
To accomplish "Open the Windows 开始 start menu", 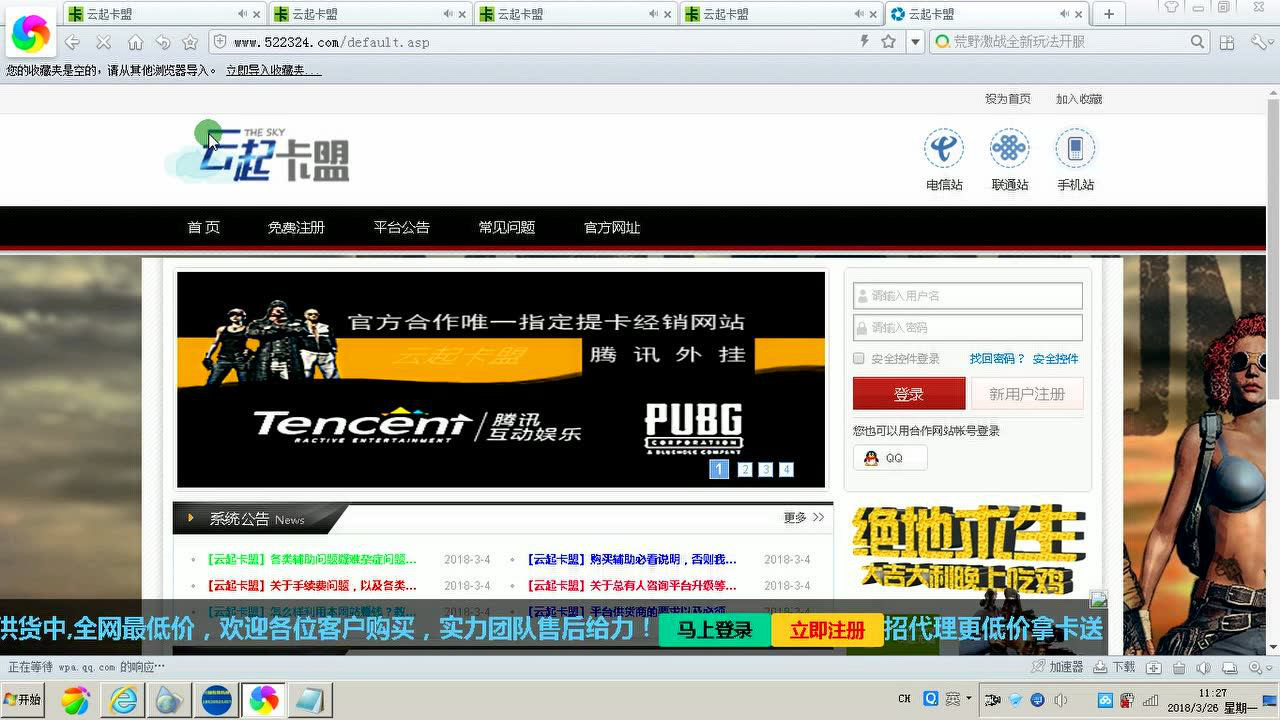I will point(23,700).
